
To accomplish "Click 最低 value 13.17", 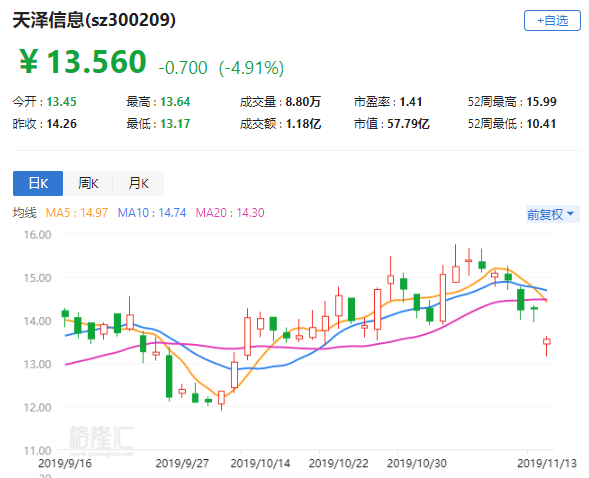I will click(175, 124).
